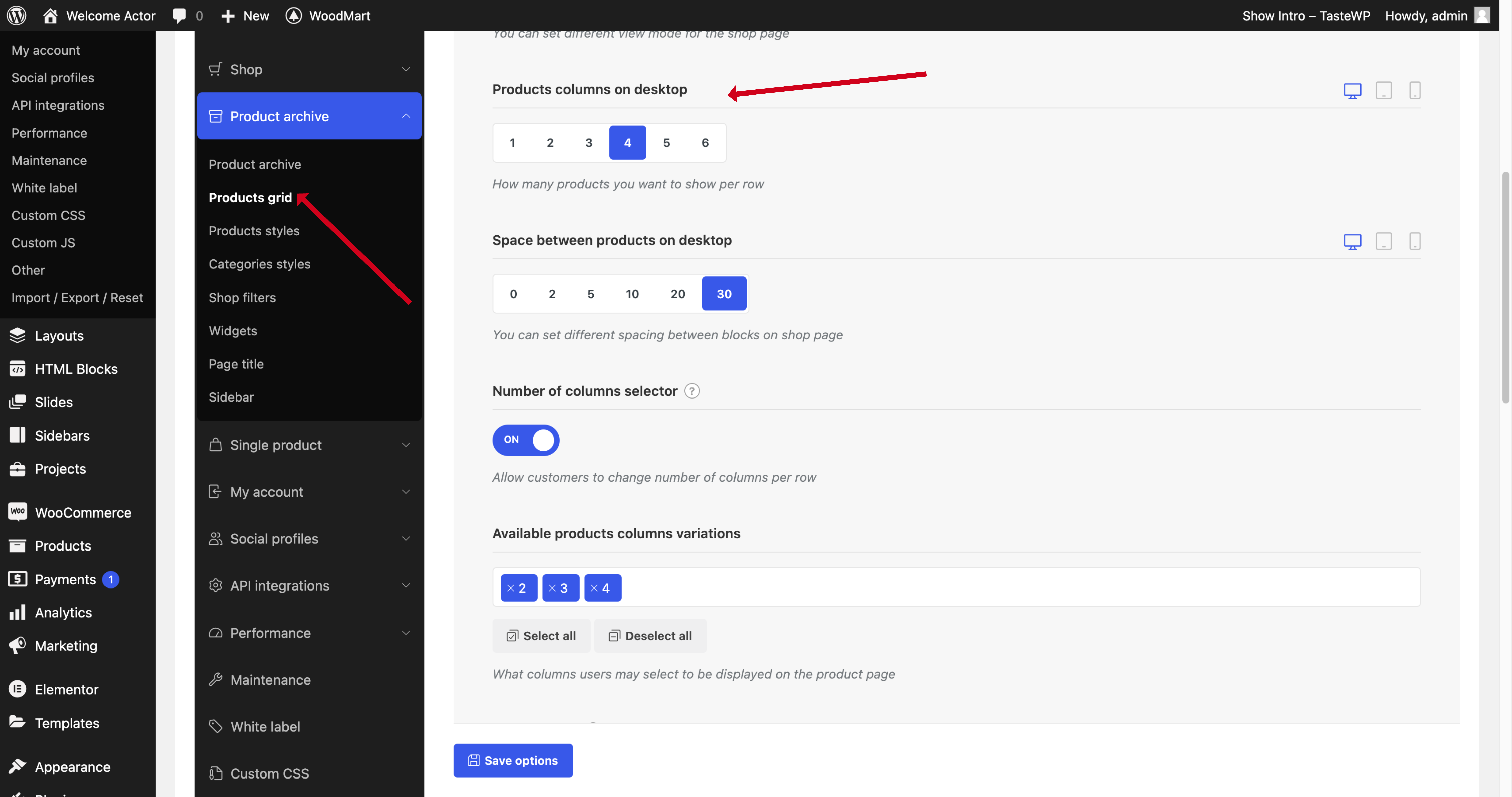1512x797 pixels.
Task: Select mobile device icon for Products columns
Action: point(1415,90)
